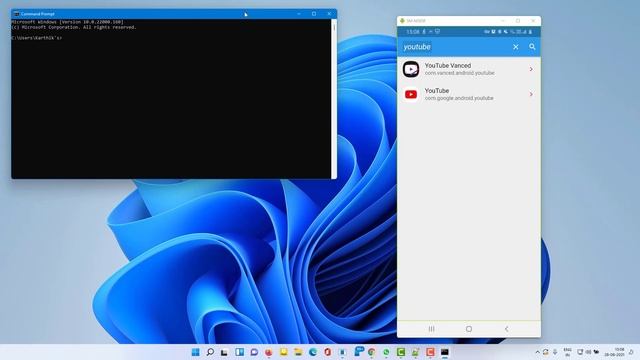Image resolution: width=640 pixels, height=360 pixels.
Task: Show hidden system tray icons
Action: [537, 352]
